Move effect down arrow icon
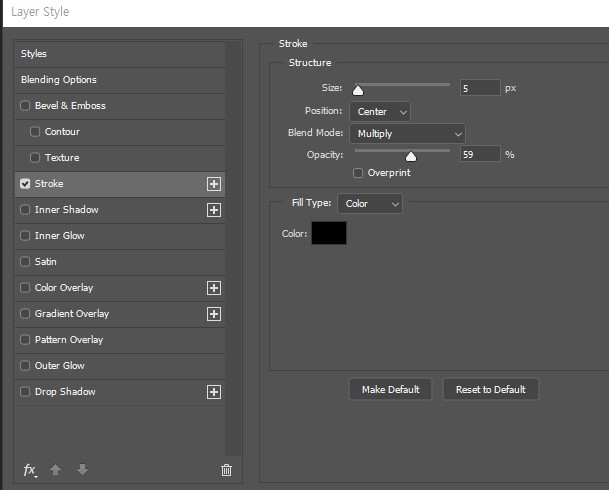 [82, 470]
